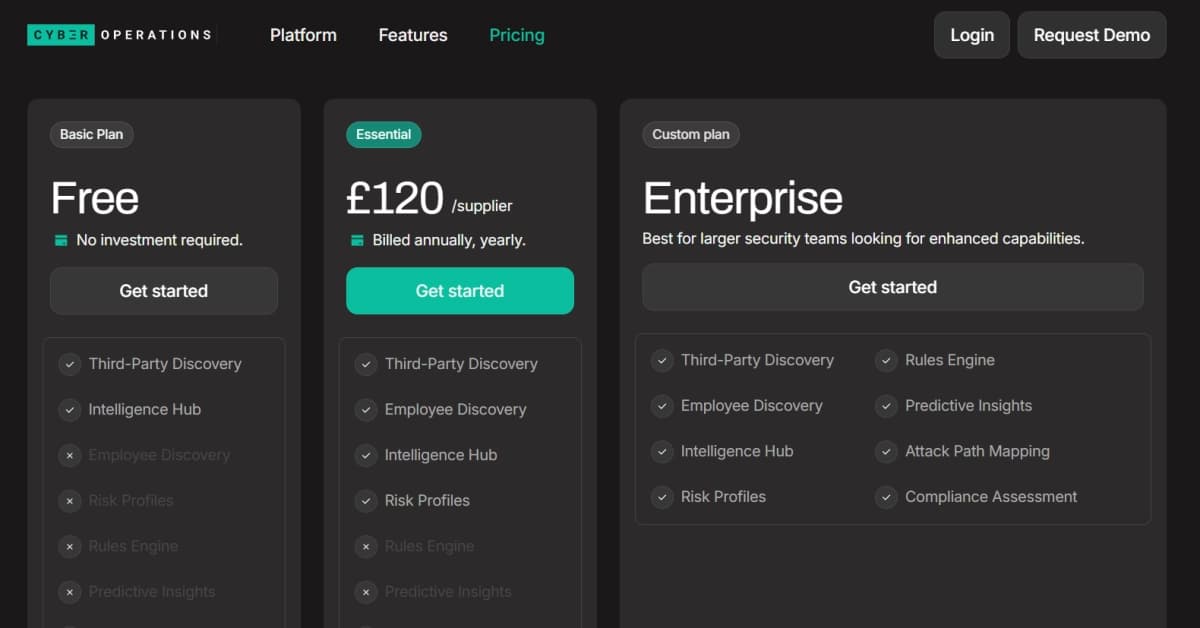
Task: Click checkmark next to Predictive Insights in Enterprise plan
Action: coord(886,406)
